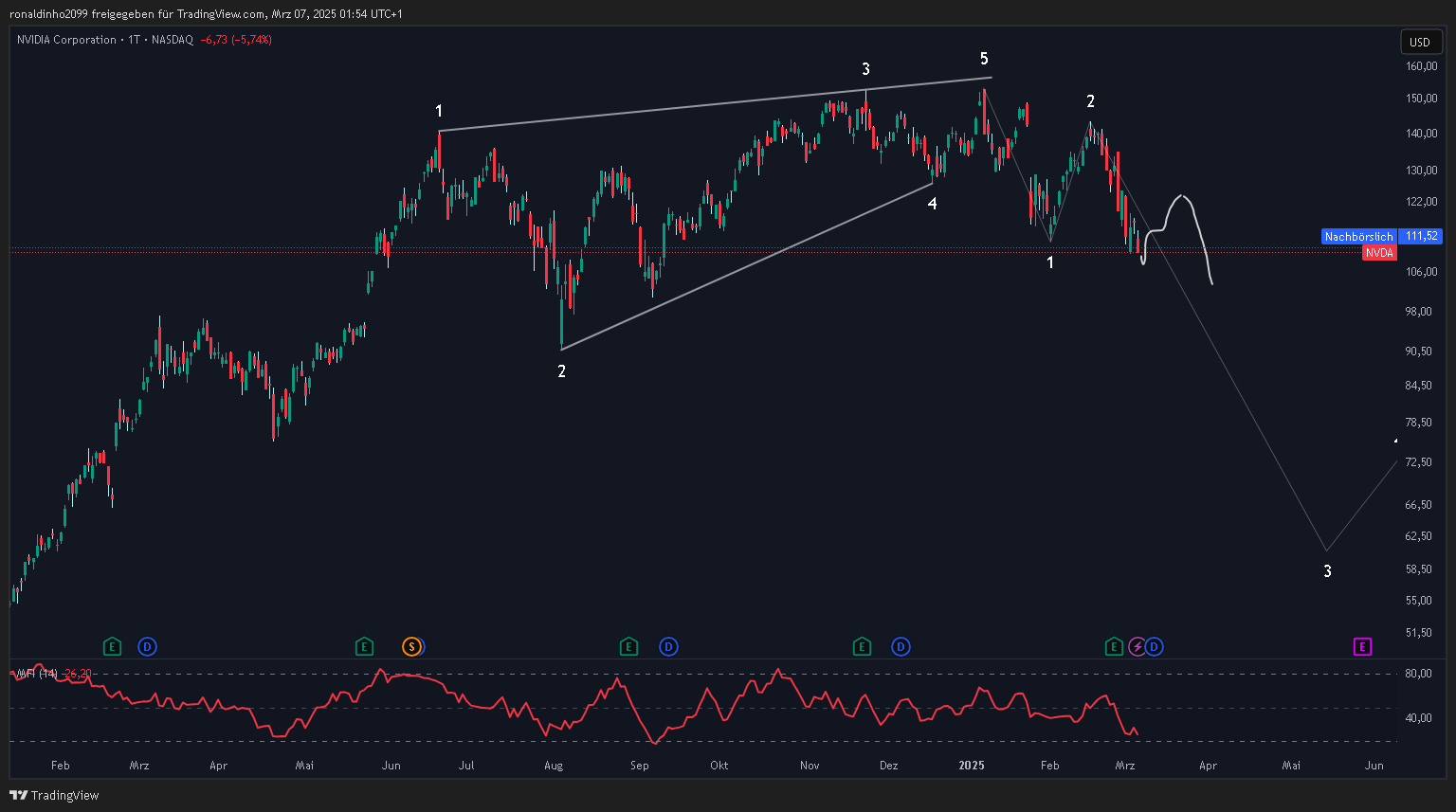Click the 80,00 level on the MFI scale
Viewport: 1456px width, 812px height.
pyautogui.click(x=1418, y=675)
